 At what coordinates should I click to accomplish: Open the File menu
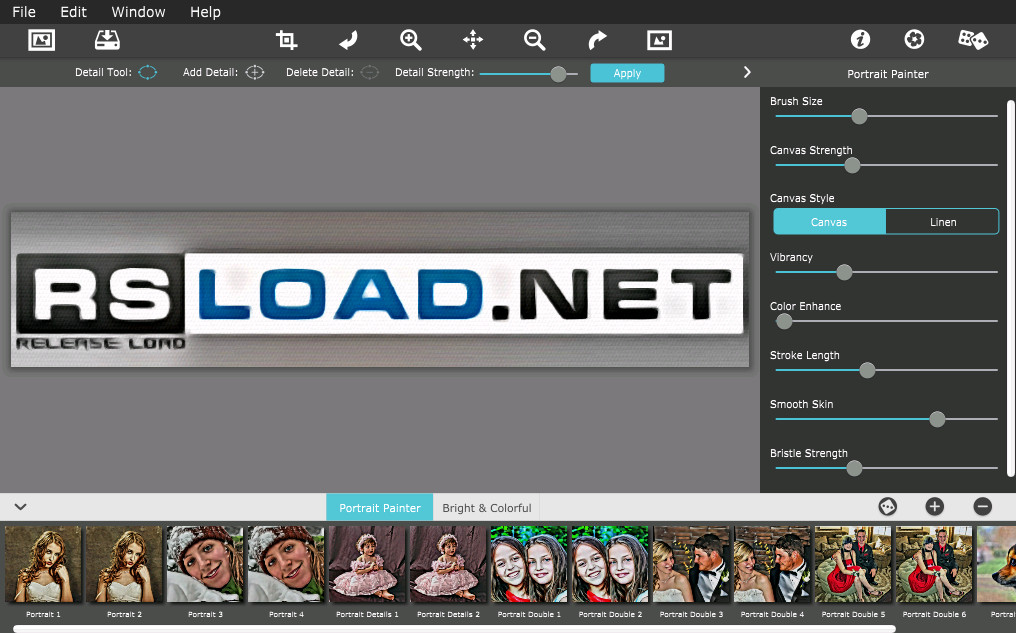[x=24, y=12]
